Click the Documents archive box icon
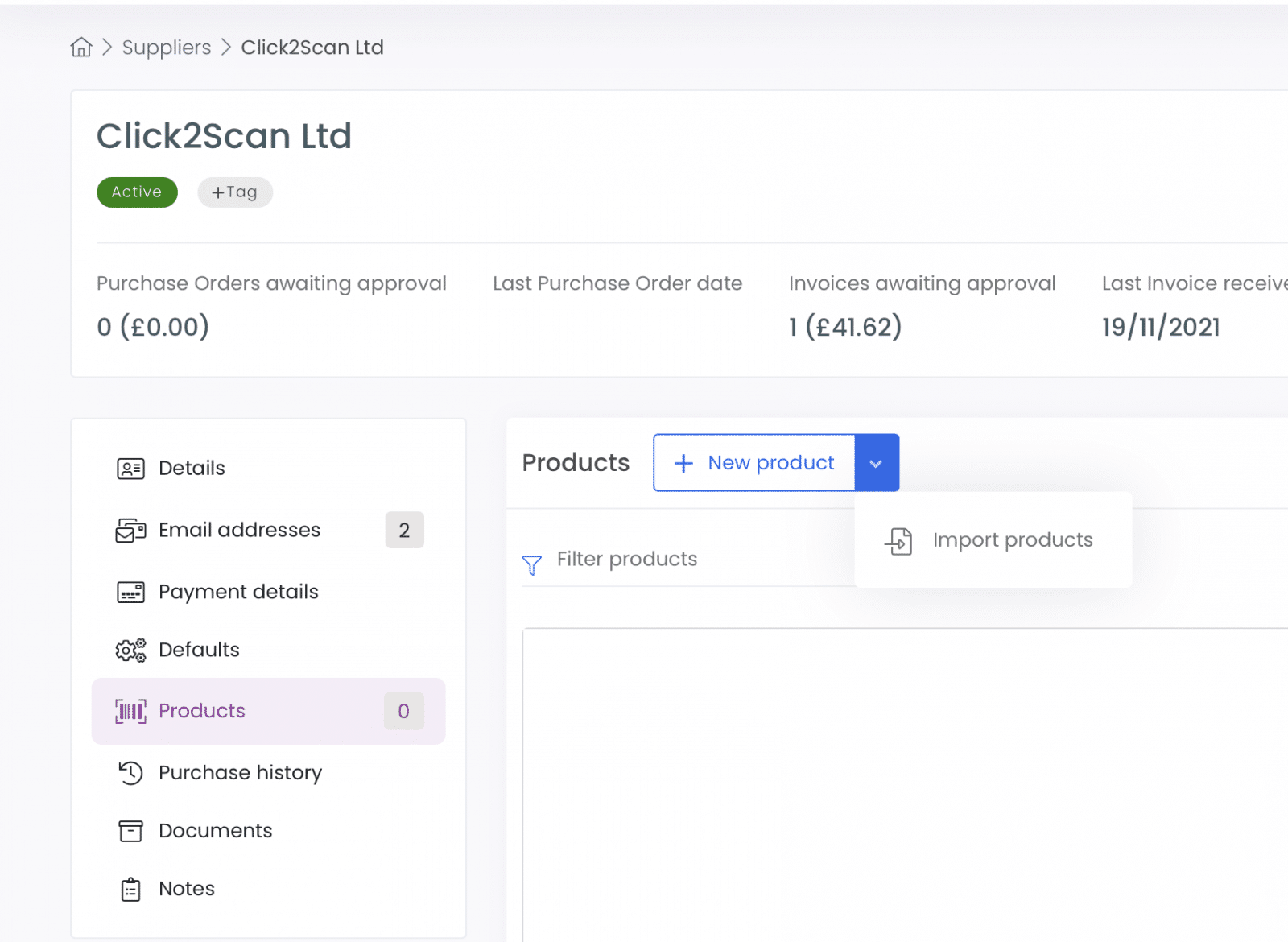Image resolution: width=1288 pixels, height=942 pixels. 130,831
